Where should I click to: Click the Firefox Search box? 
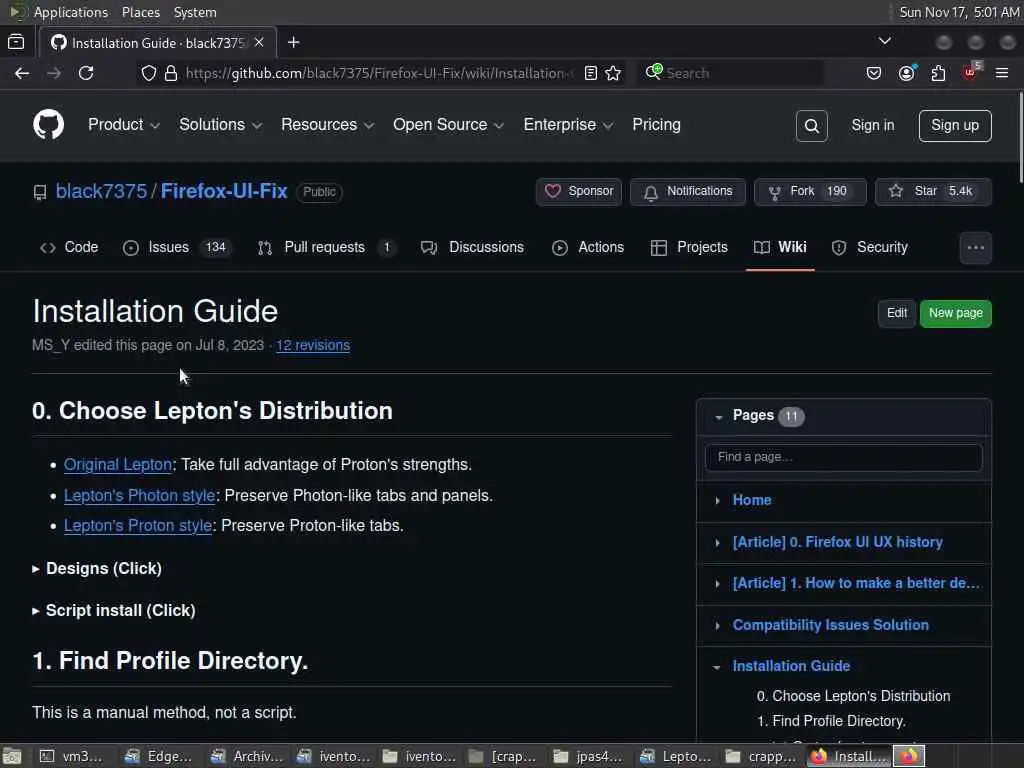point(730,73)
